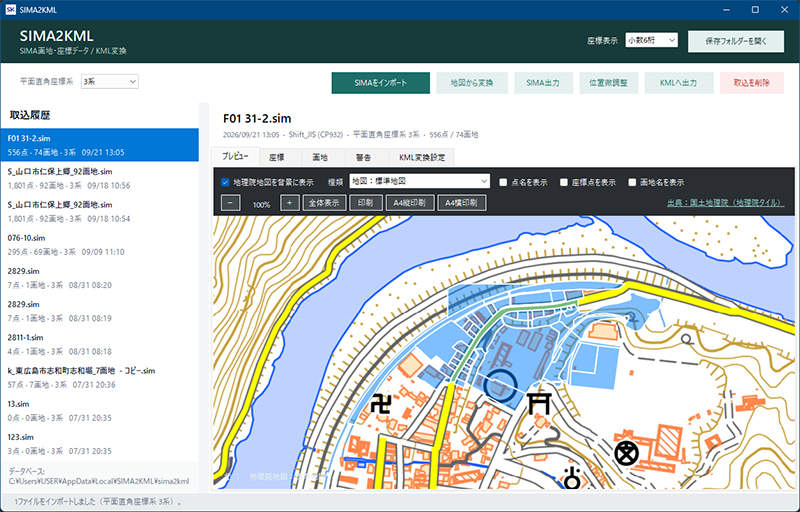Open the 座標表示 小数6桁 dropdown
Screen dimensions: 800x512
click(652, 40)
